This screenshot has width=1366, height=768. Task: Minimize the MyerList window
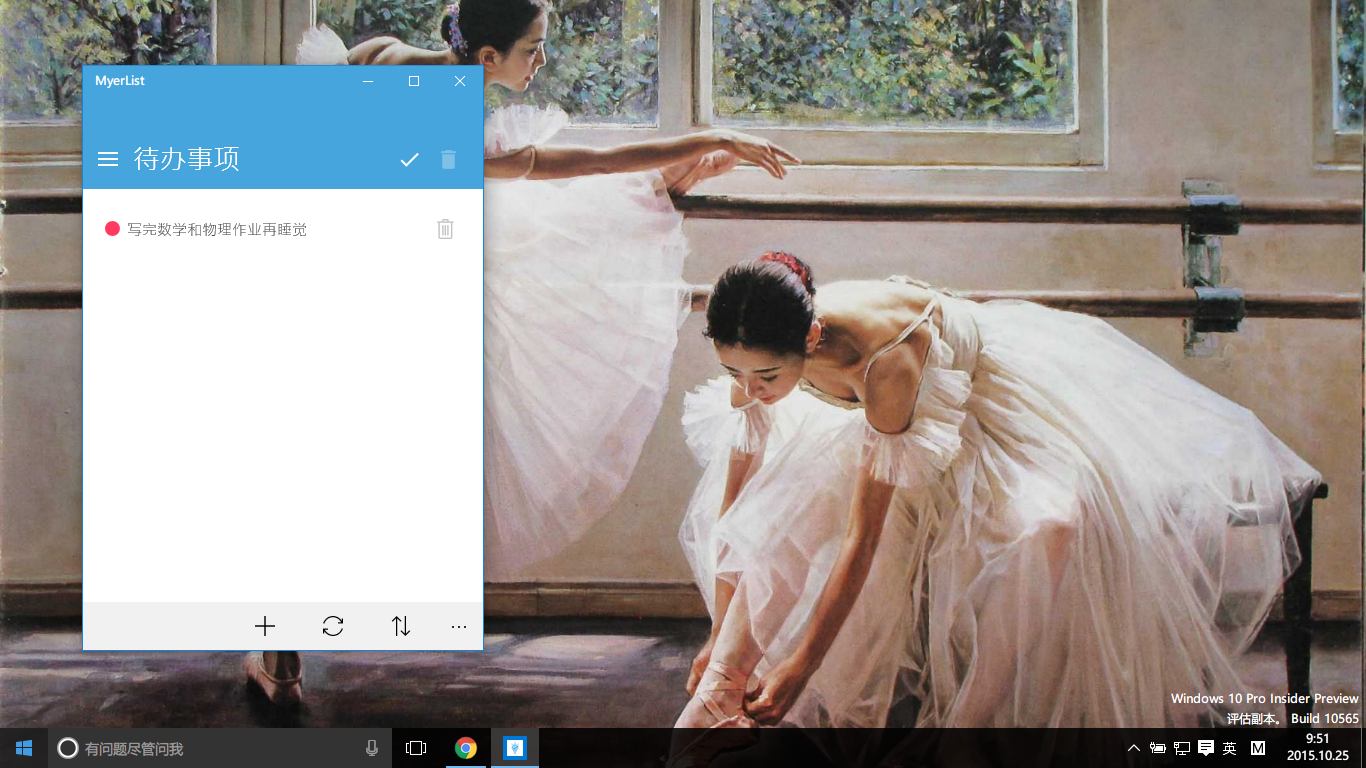(x=368, y=81)
